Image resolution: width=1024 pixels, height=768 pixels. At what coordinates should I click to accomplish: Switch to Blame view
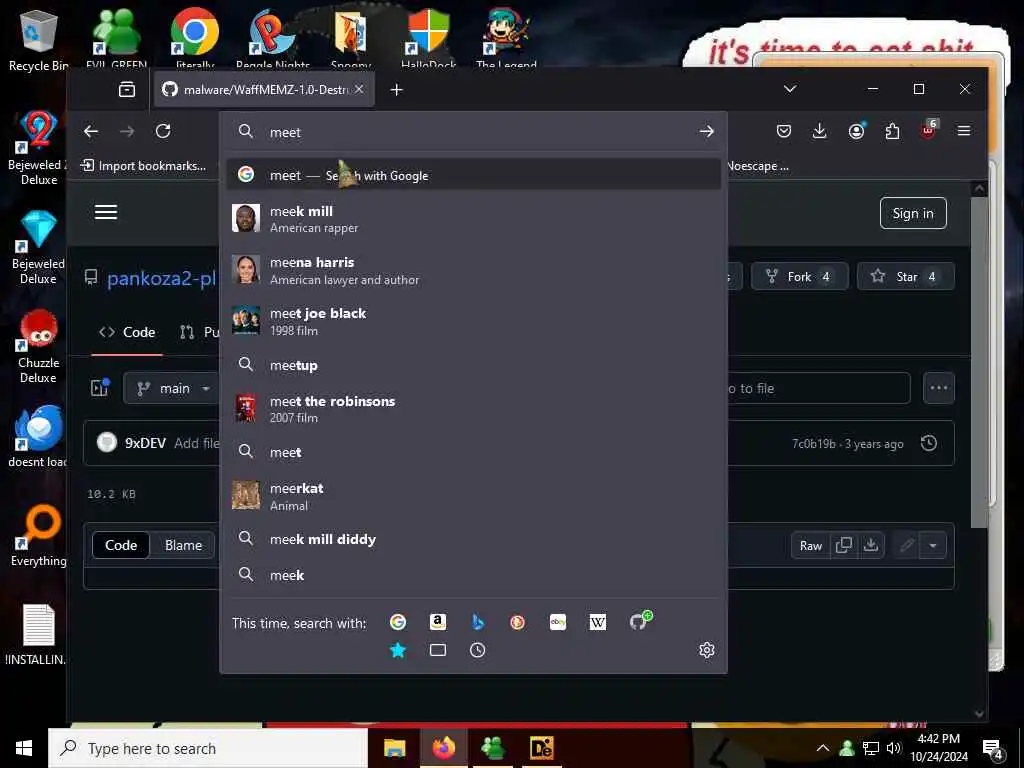pos(184,545)
